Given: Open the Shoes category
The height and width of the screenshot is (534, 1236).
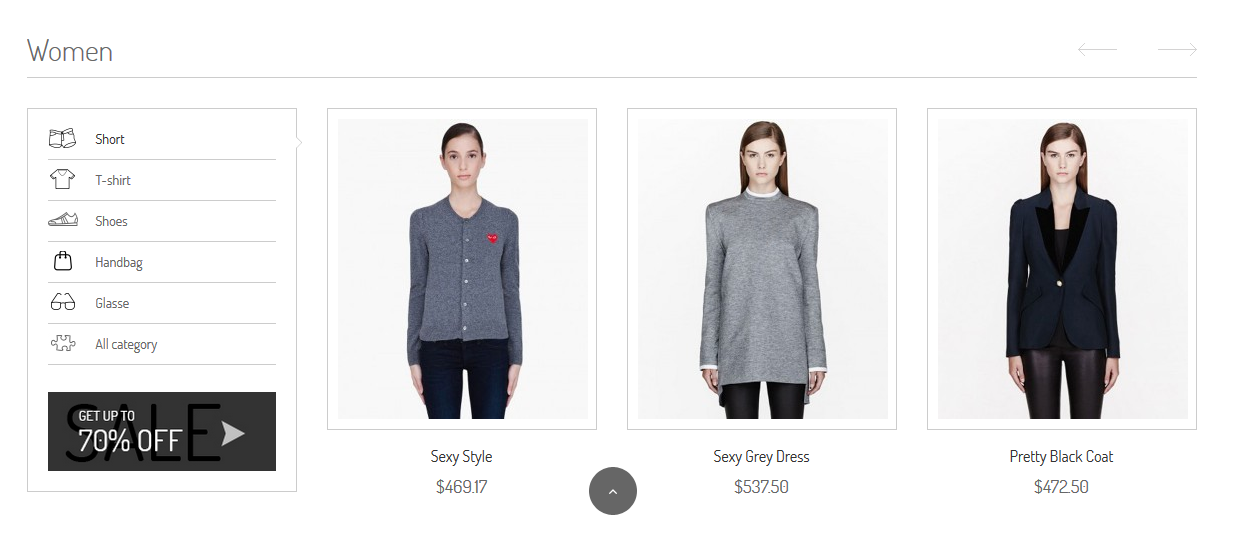Looking at the screenshot, I should [x=111, y=221].
